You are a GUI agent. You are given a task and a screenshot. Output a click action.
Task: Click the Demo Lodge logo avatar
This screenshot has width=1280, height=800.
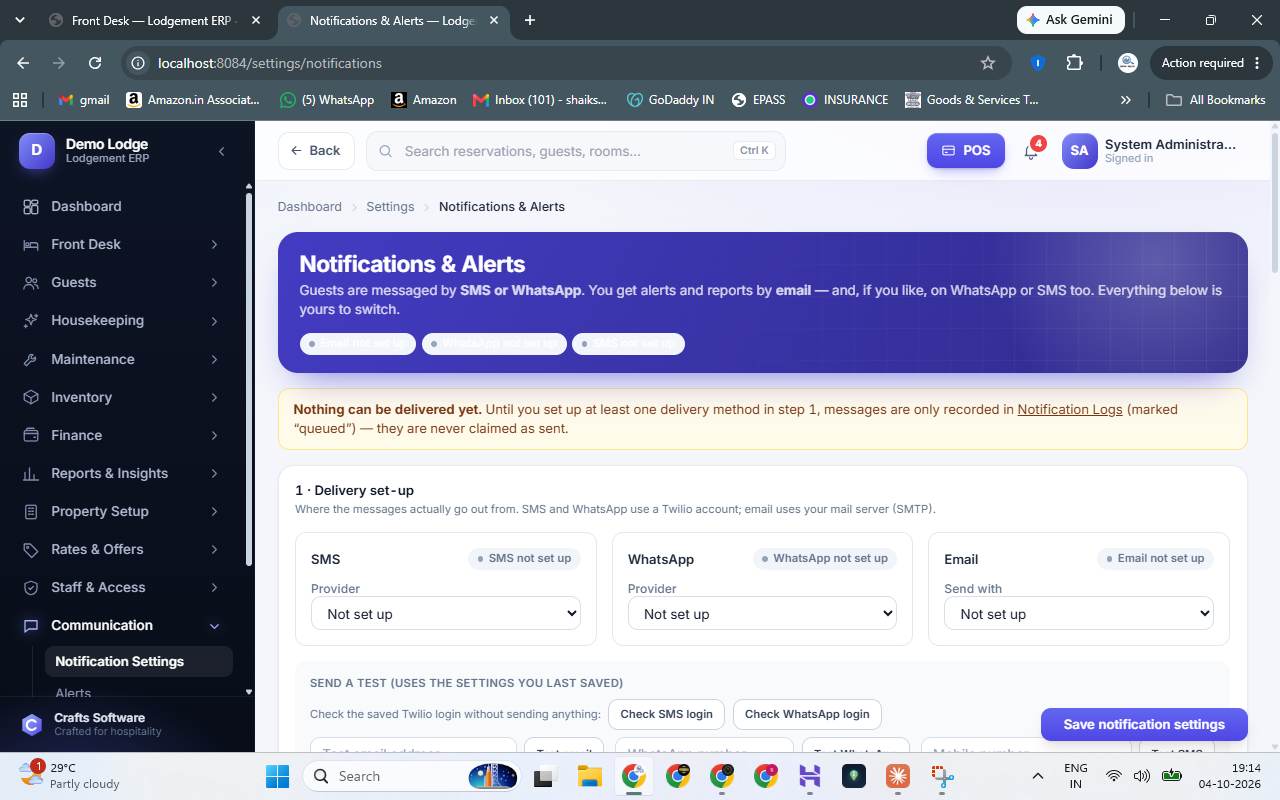point(36,151)
